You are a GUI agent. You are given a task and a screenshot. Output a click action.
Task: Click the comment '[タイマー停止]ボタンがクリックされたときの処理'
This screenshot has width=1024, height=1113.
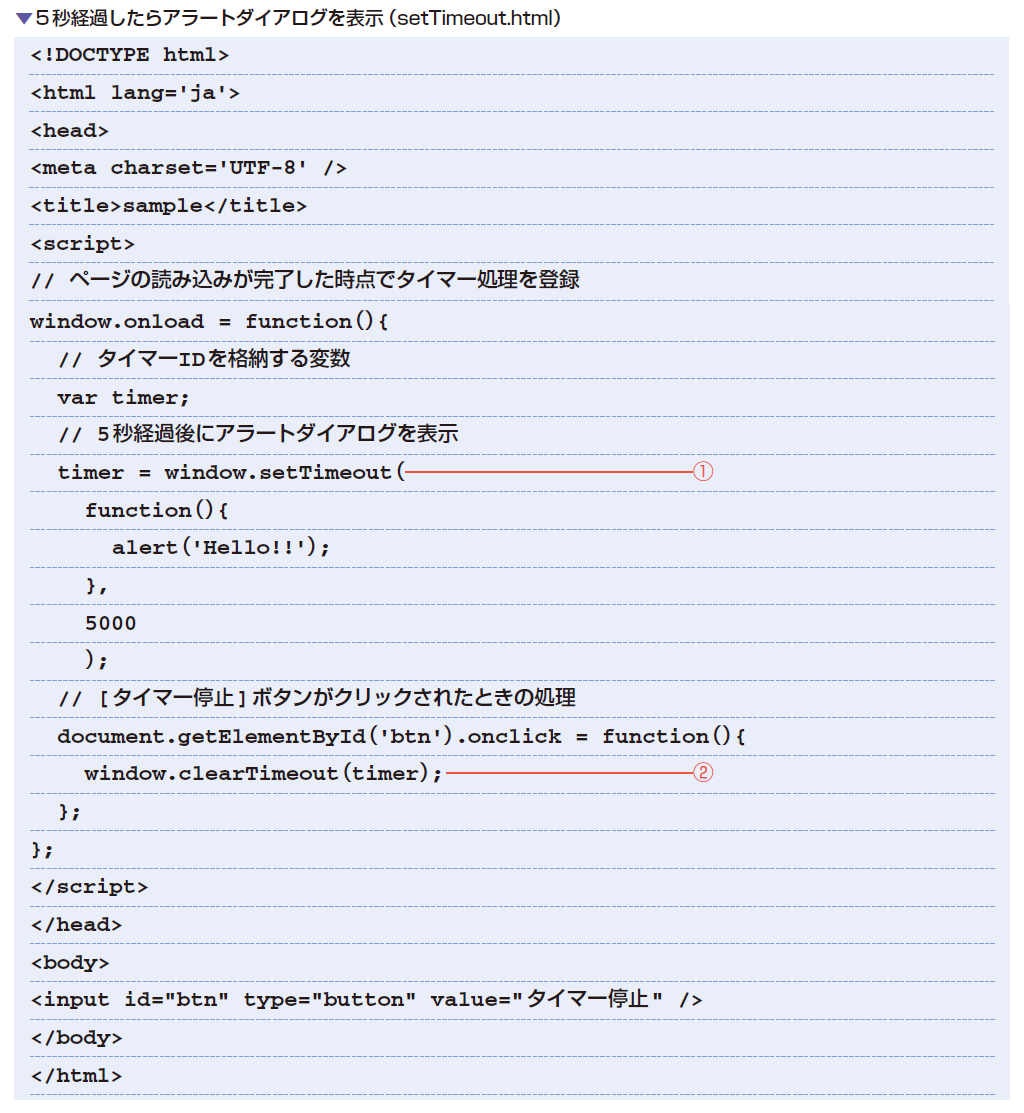(316, 698)
